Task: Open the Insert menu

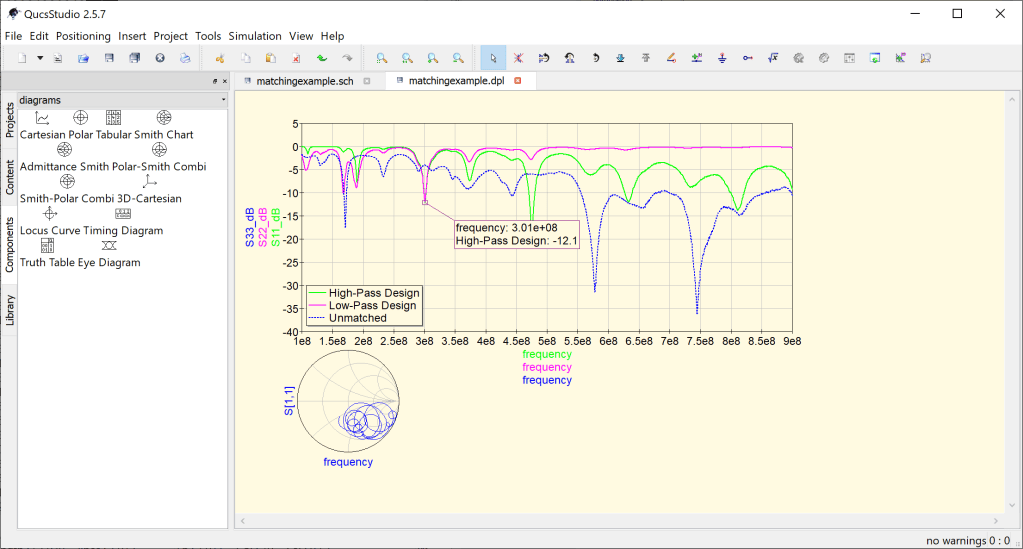Action: [132, 36]
